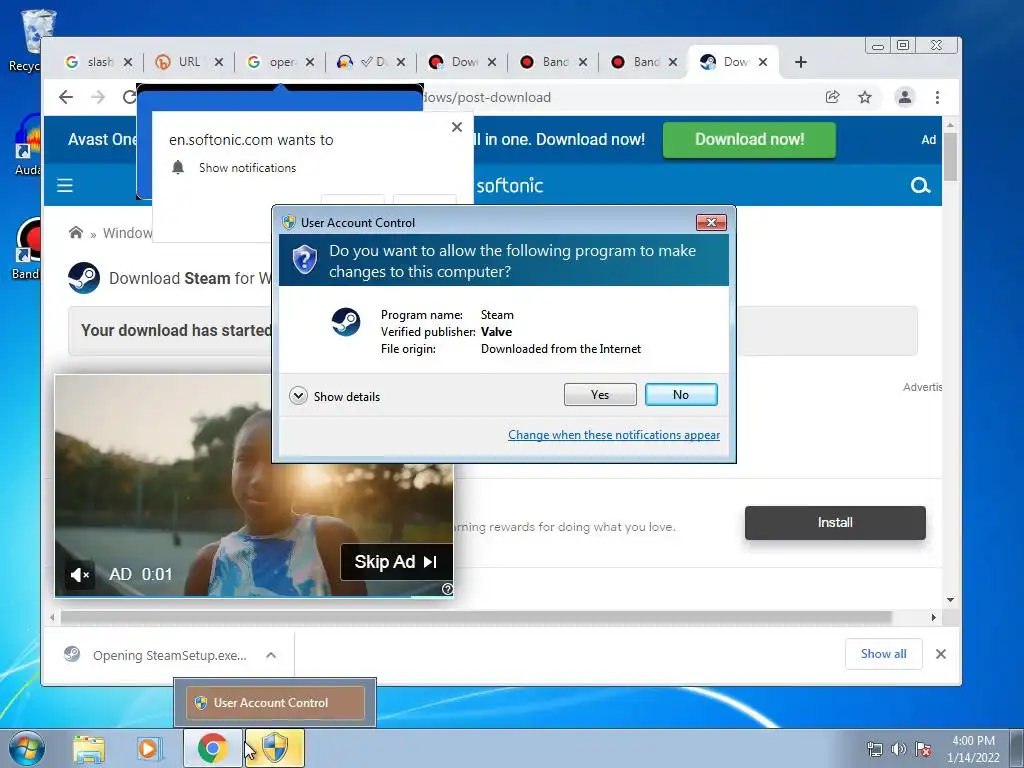Open Action Center flag in system tray
Viewport: 1024px width, 768px height.
pos(923,749)
